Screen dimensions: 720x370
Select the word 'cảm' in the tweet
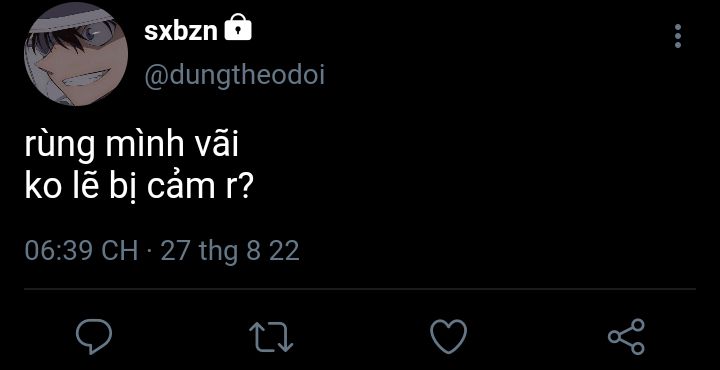185,188
